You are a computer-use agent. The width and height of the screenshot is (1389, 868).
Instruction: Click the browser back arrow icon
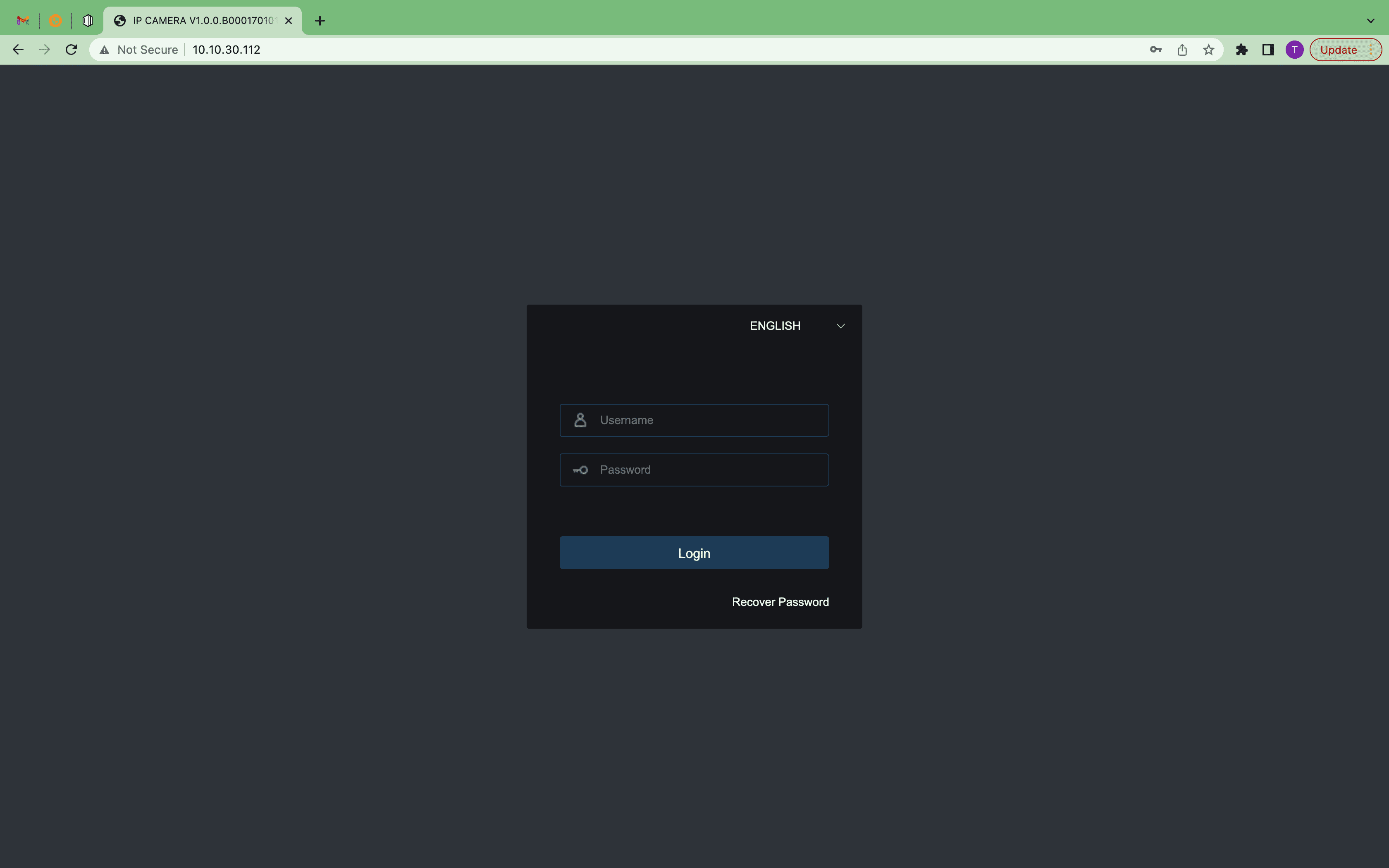(x=18, y=50)
